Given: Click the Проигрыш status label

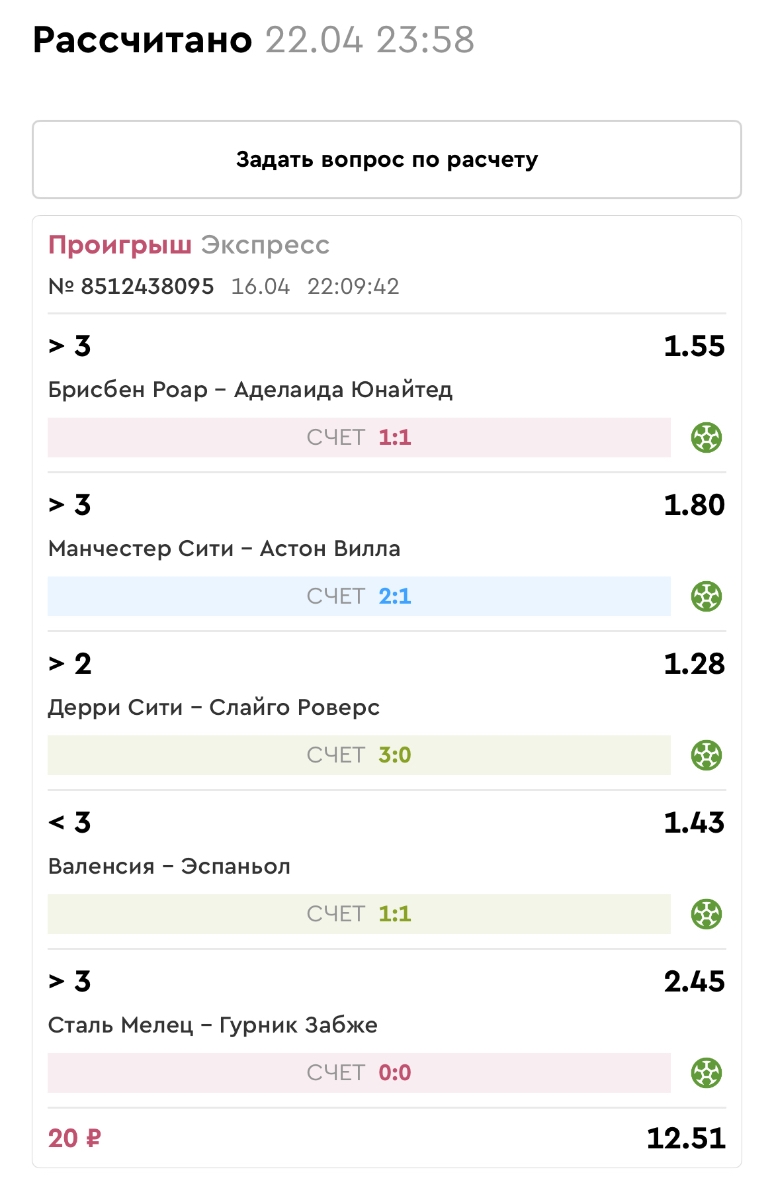Looking at the screenshot, I should [120, 245].
